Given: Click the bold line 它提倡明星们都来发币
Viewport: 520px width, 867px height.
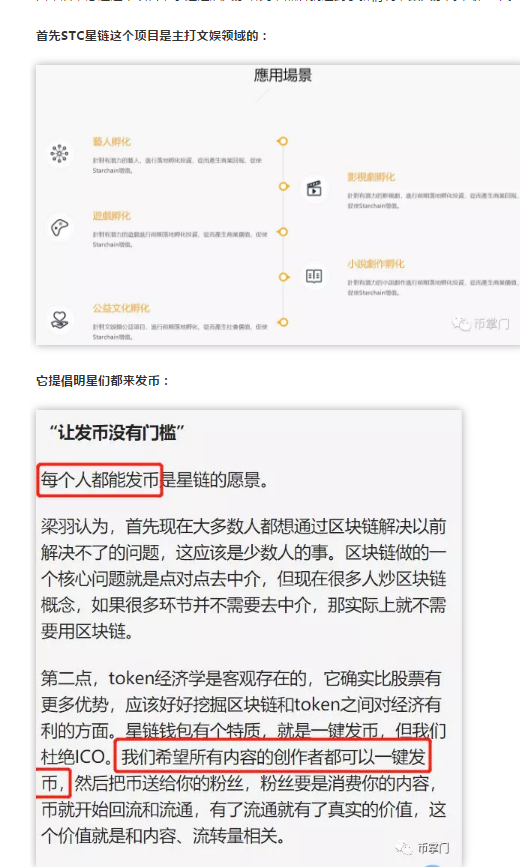Looking at the screenshot, I should click(x=102, y=380).
